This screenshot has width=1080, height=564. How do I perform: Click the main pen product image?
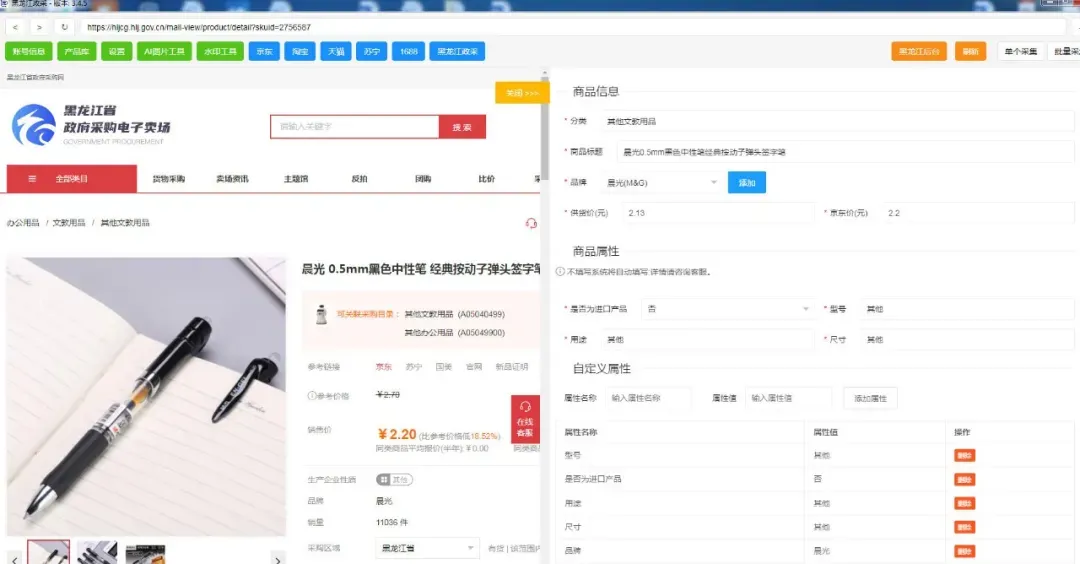(146, 397)
